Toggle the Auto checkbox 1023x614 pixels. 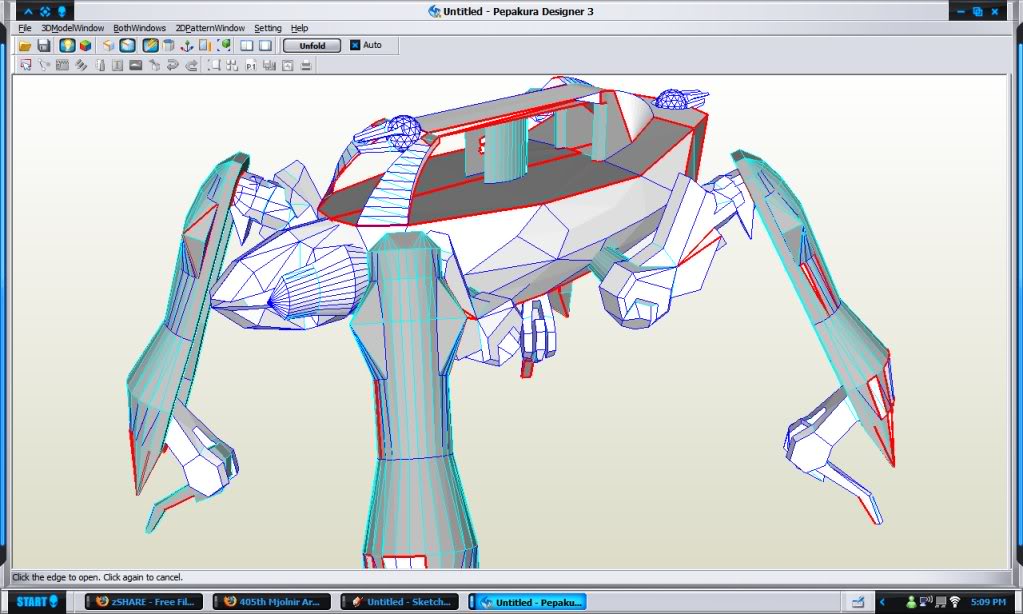[355, 46]
